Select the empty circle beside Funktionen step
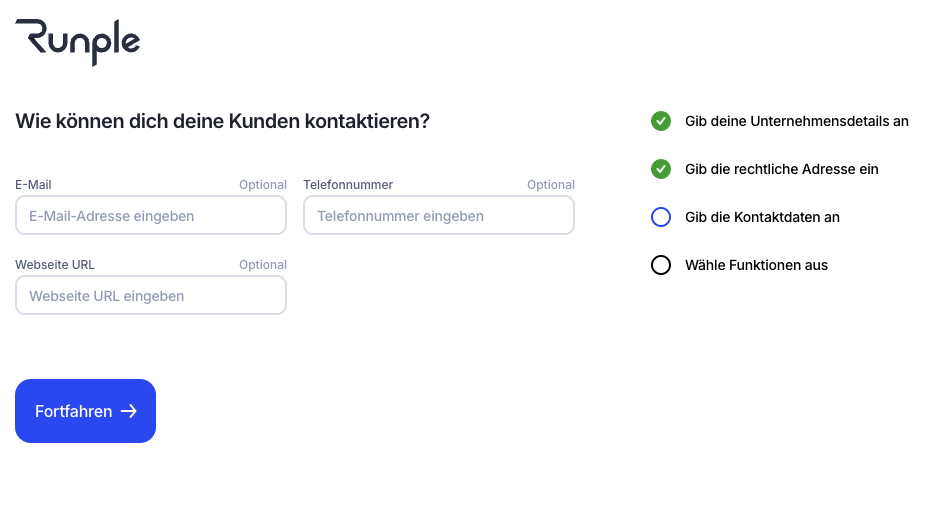The height and width of the screenshot is (523, 926). (x=661, y=265)
